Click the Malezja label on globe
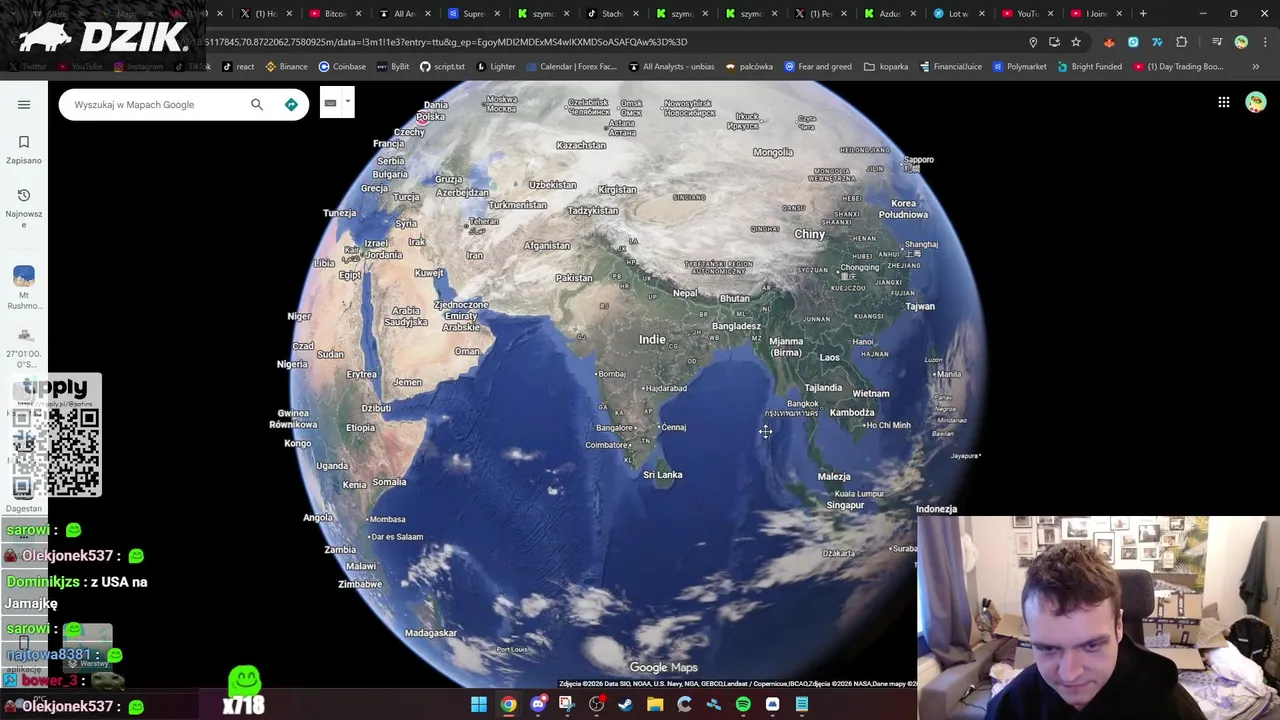Image resolution: width=1280 pixels, height=720 pixels. pyautogui.click(x=834, y=477)
